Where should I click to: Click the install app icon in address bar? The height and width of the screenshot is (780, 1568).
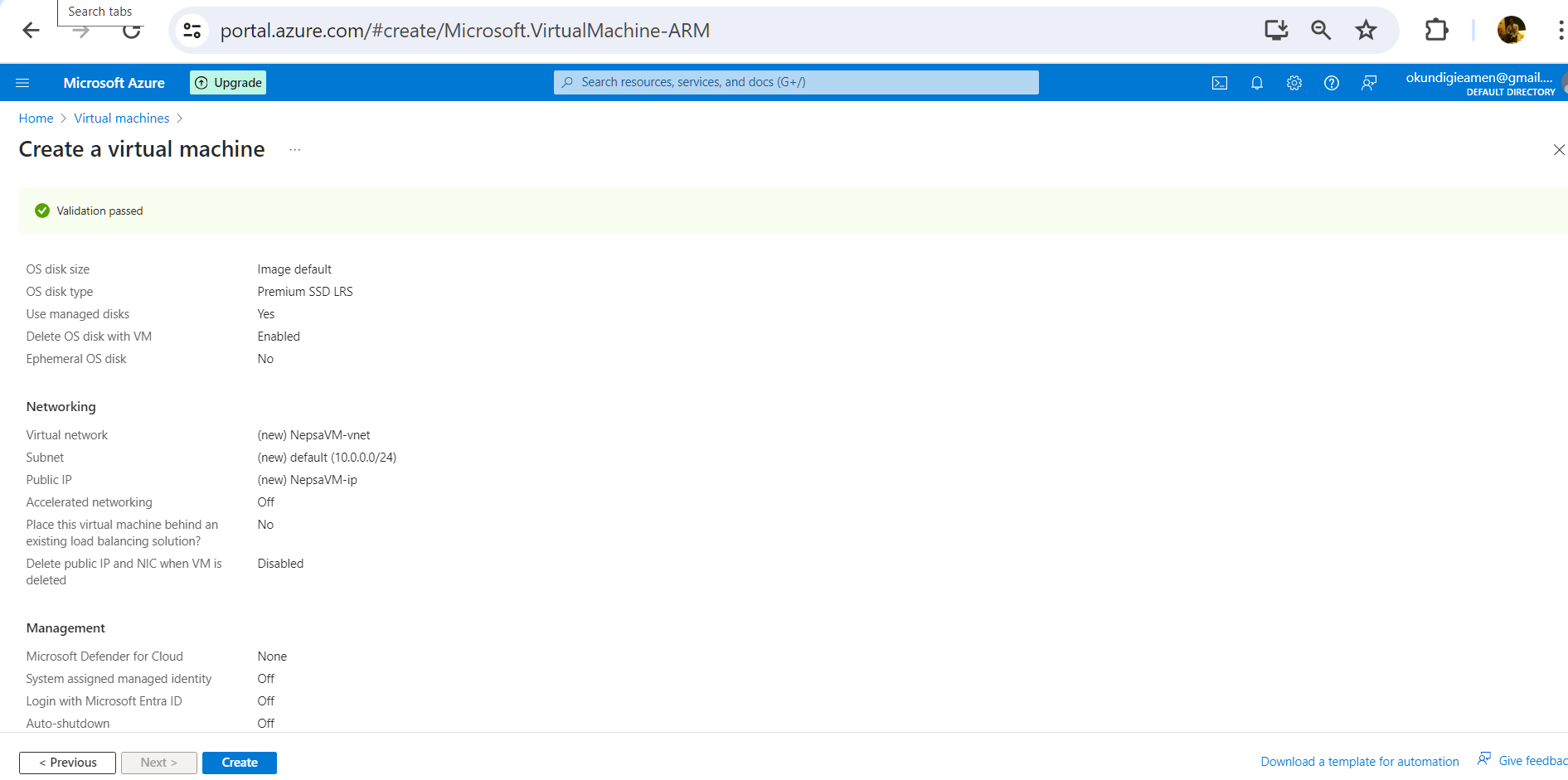1276,31
